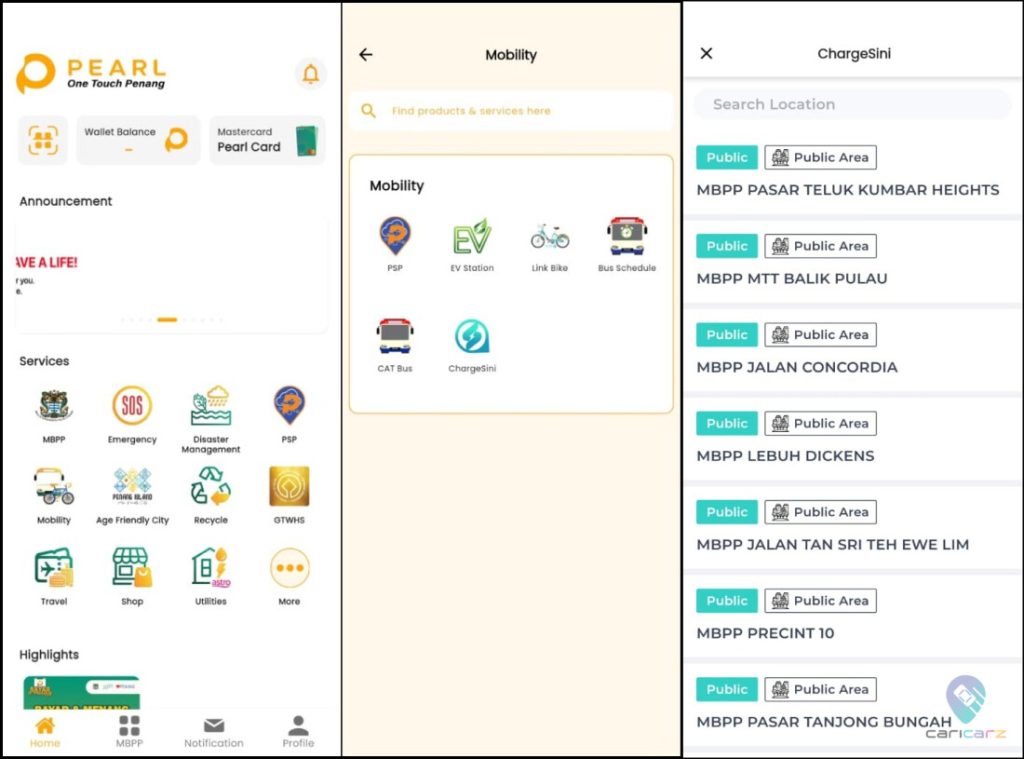Open Age Friendly City service
Viewport: 1024px width, 759px height.
click(132, 496)
